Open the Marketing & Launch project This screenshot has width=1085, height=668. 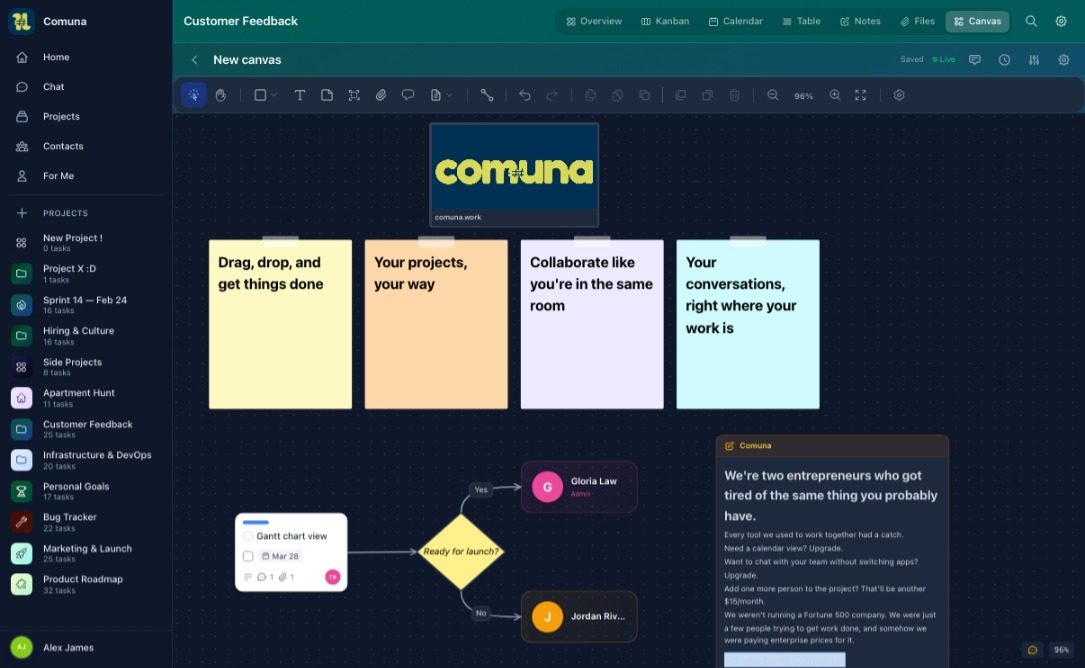(x=86, y=553)
